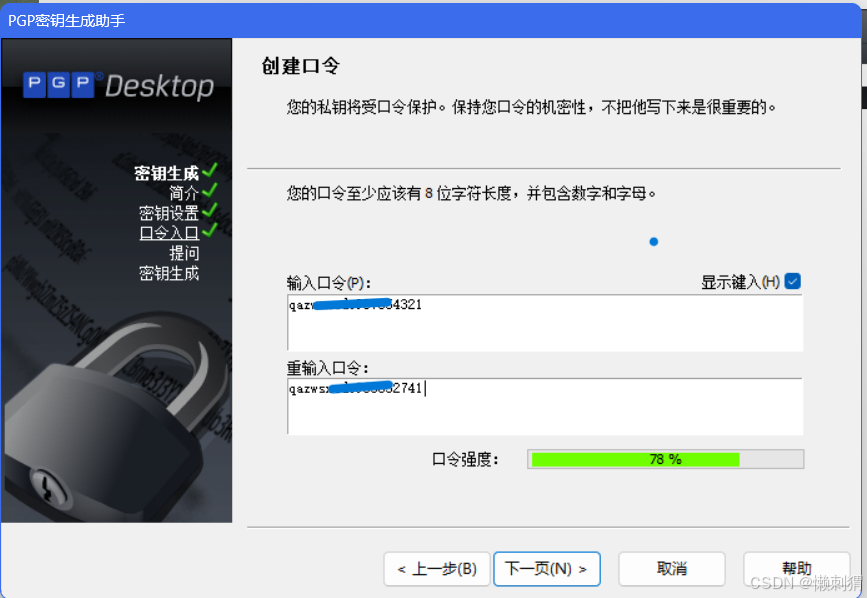Cancel the wizard with 取消 button
The width and height of the screenshot is (867, 598).
(x=672, y=569)
